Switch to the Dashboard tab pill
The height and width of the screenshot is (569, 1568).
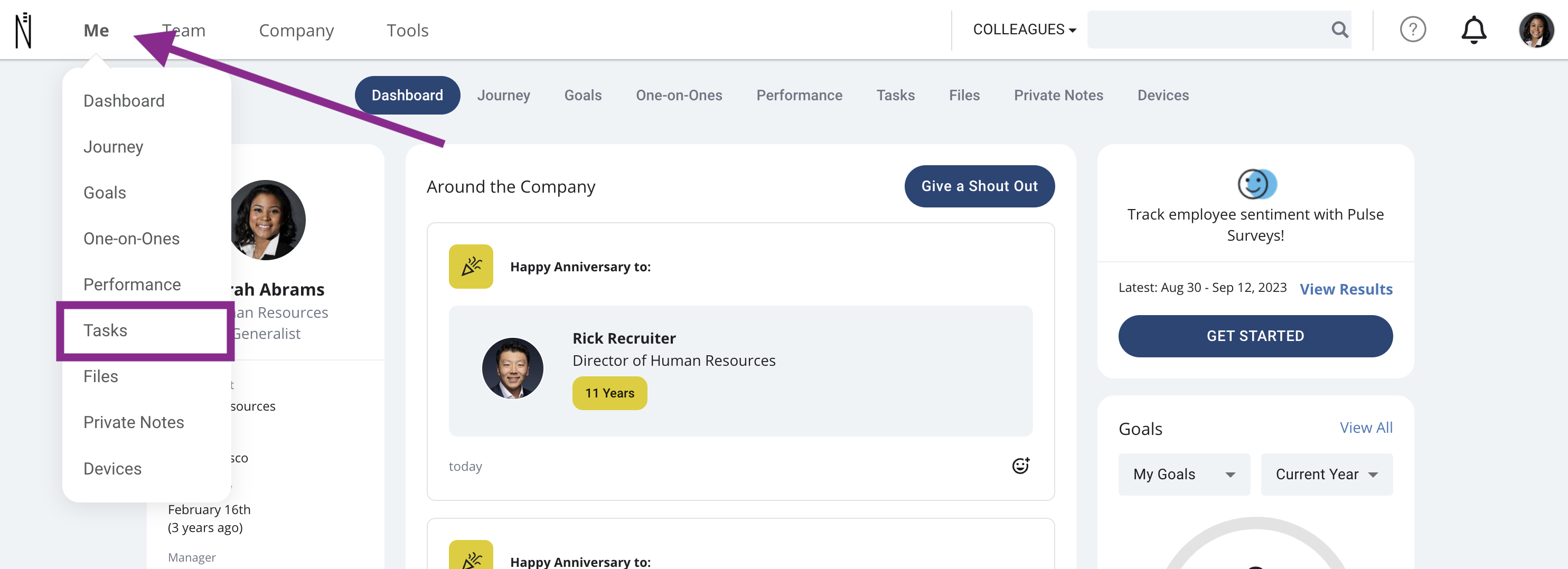[x=407, y=95]
